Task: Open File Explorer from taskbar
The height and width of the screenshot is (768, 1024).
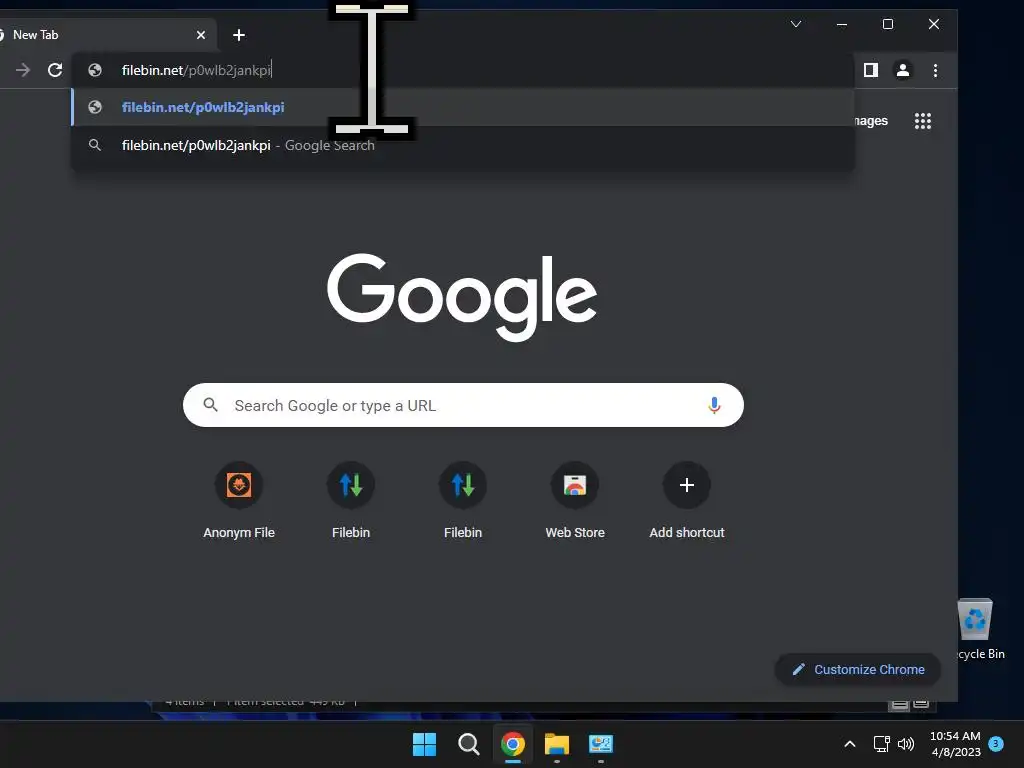Action: coord(557,744)
